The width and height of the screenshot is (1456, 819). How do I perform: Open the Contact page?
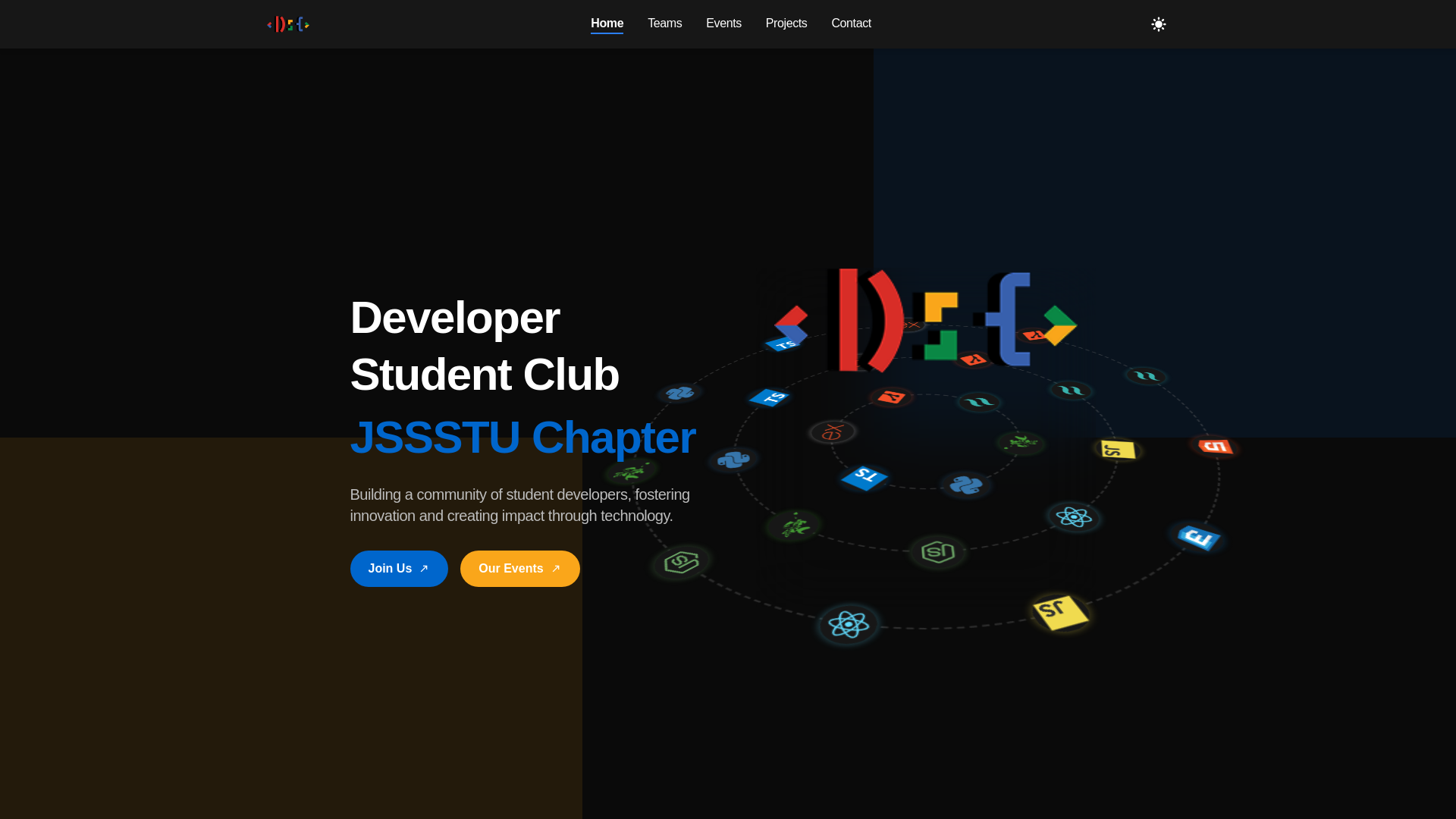pyautogui.click(x=851, y=24)
